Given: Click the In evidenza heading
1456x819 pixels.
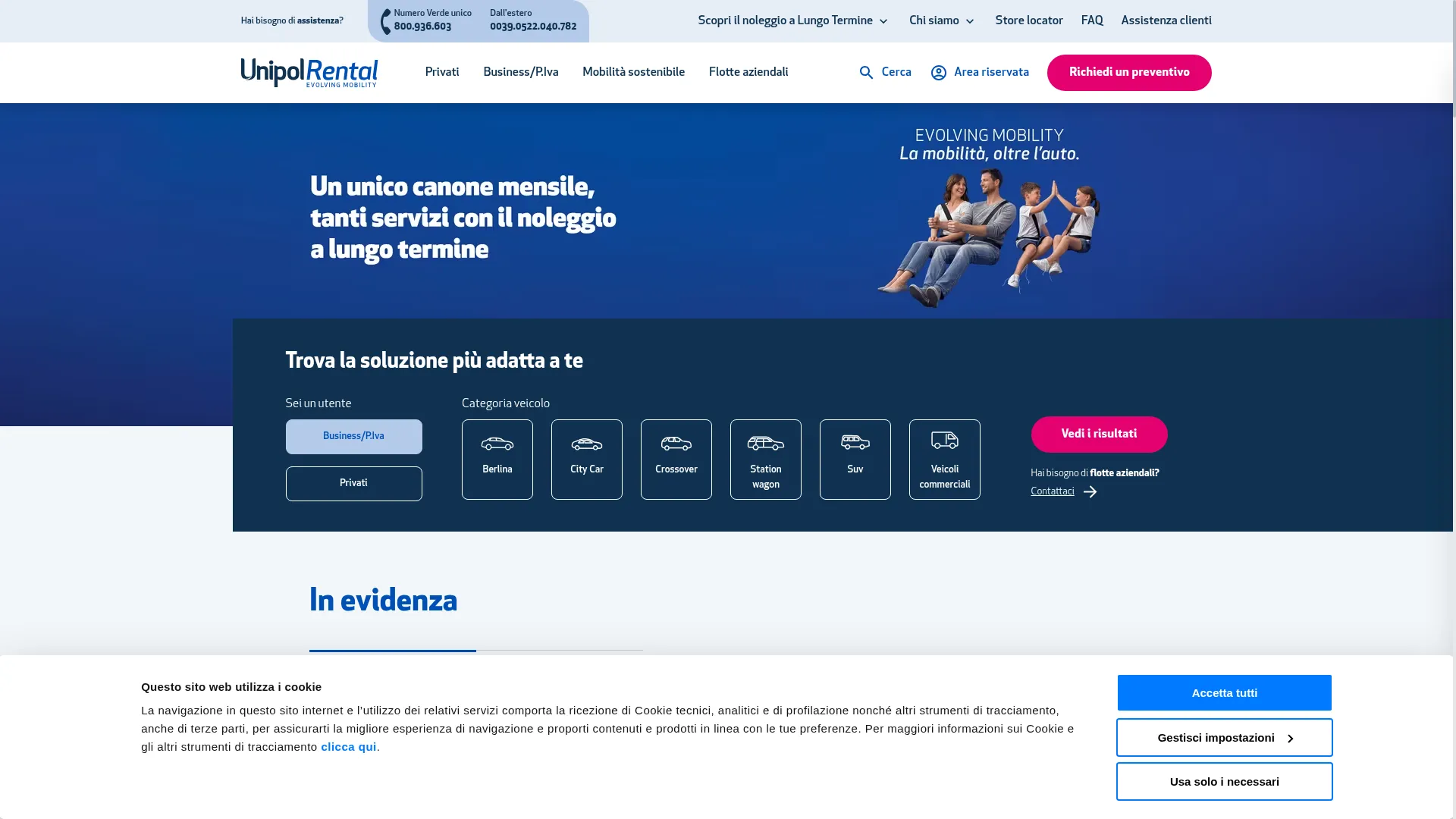Looking at the screenshot, I should click(383, 601).
